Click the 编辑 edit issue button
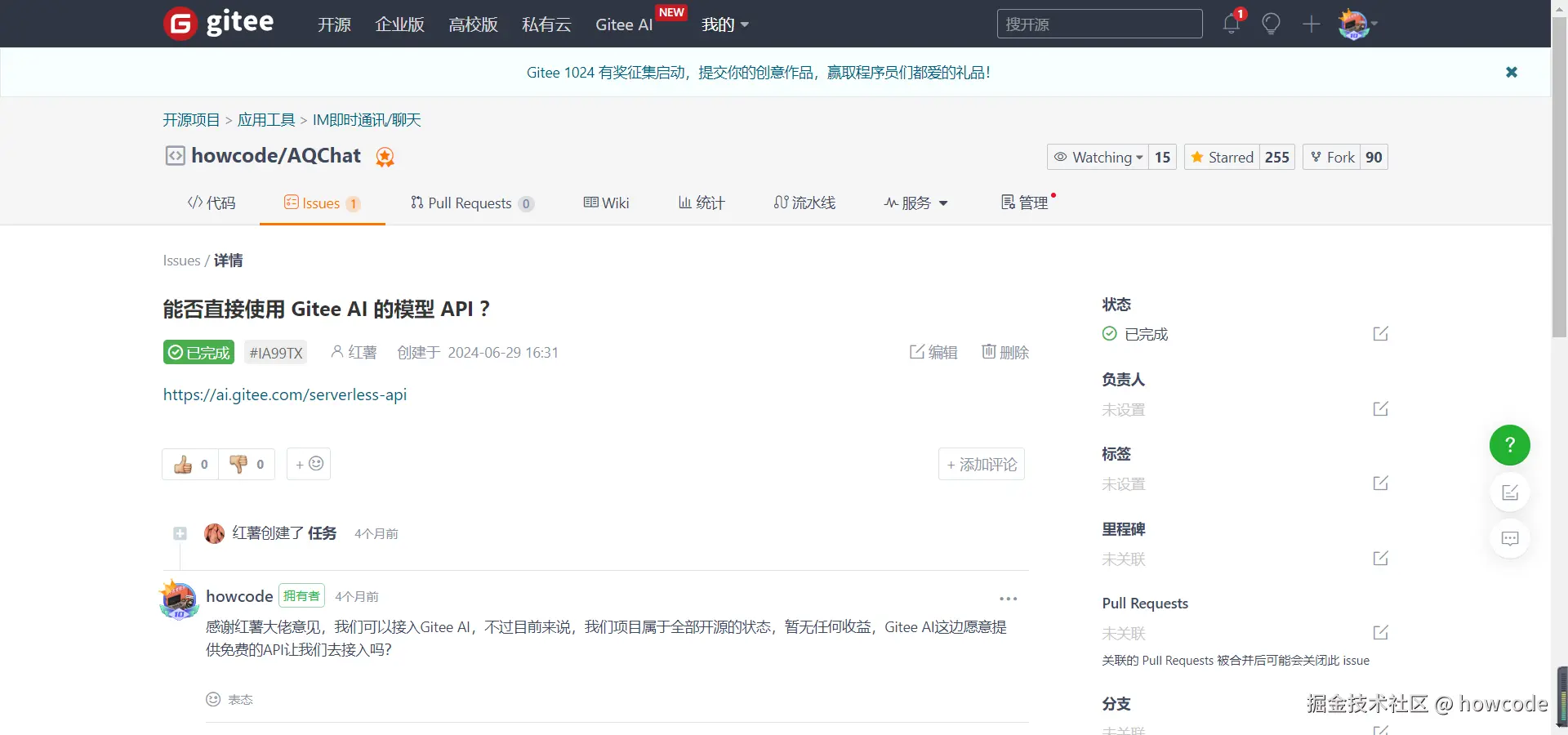This screenshot has height=735, width=1568. [933, 352]
